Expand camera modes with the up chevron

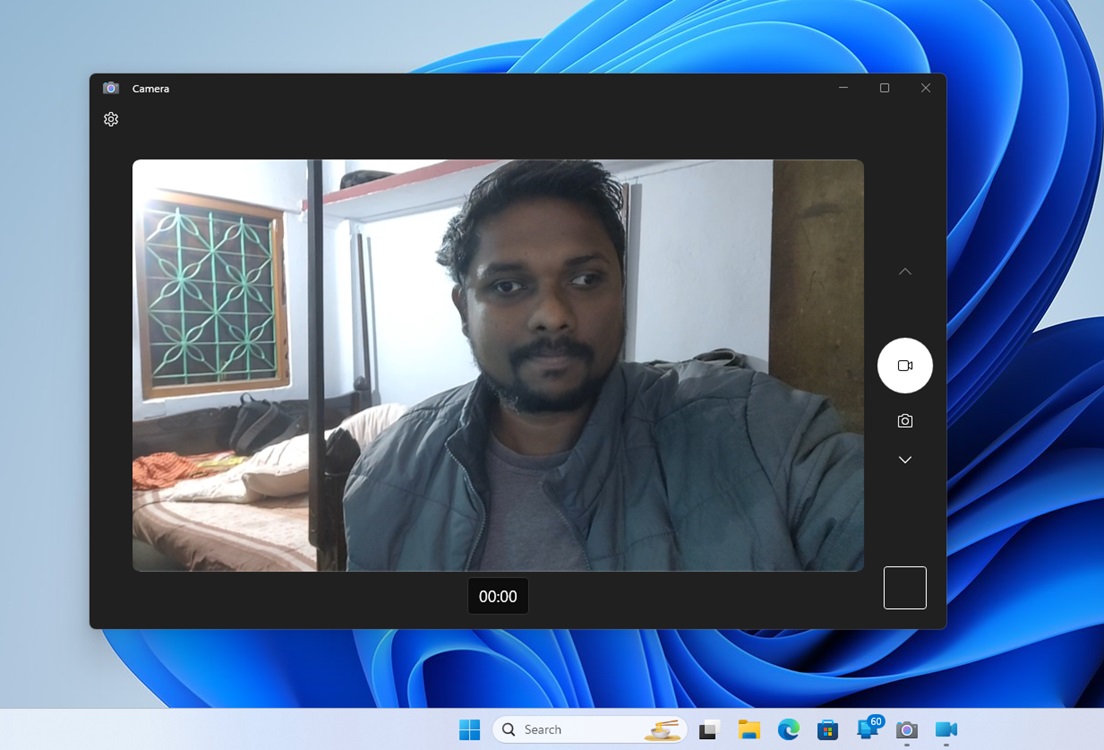[x=904, y=271]
